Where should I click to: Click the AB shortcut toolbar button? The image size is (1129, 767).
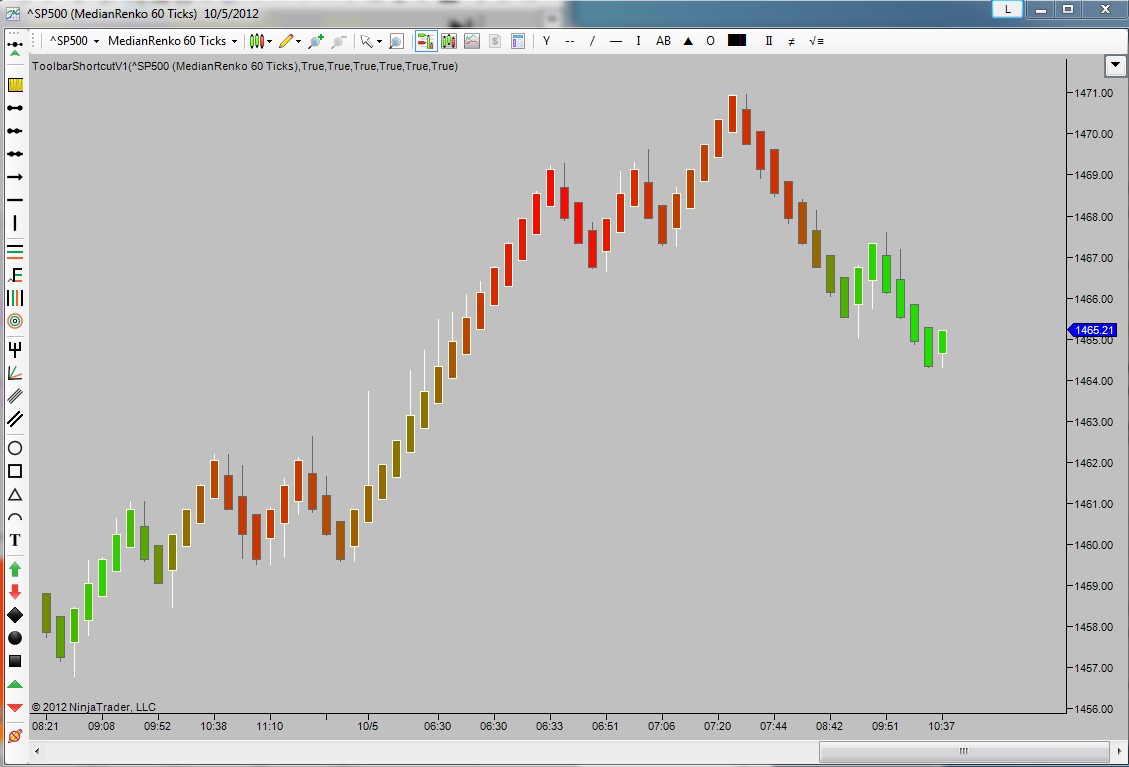663,41
